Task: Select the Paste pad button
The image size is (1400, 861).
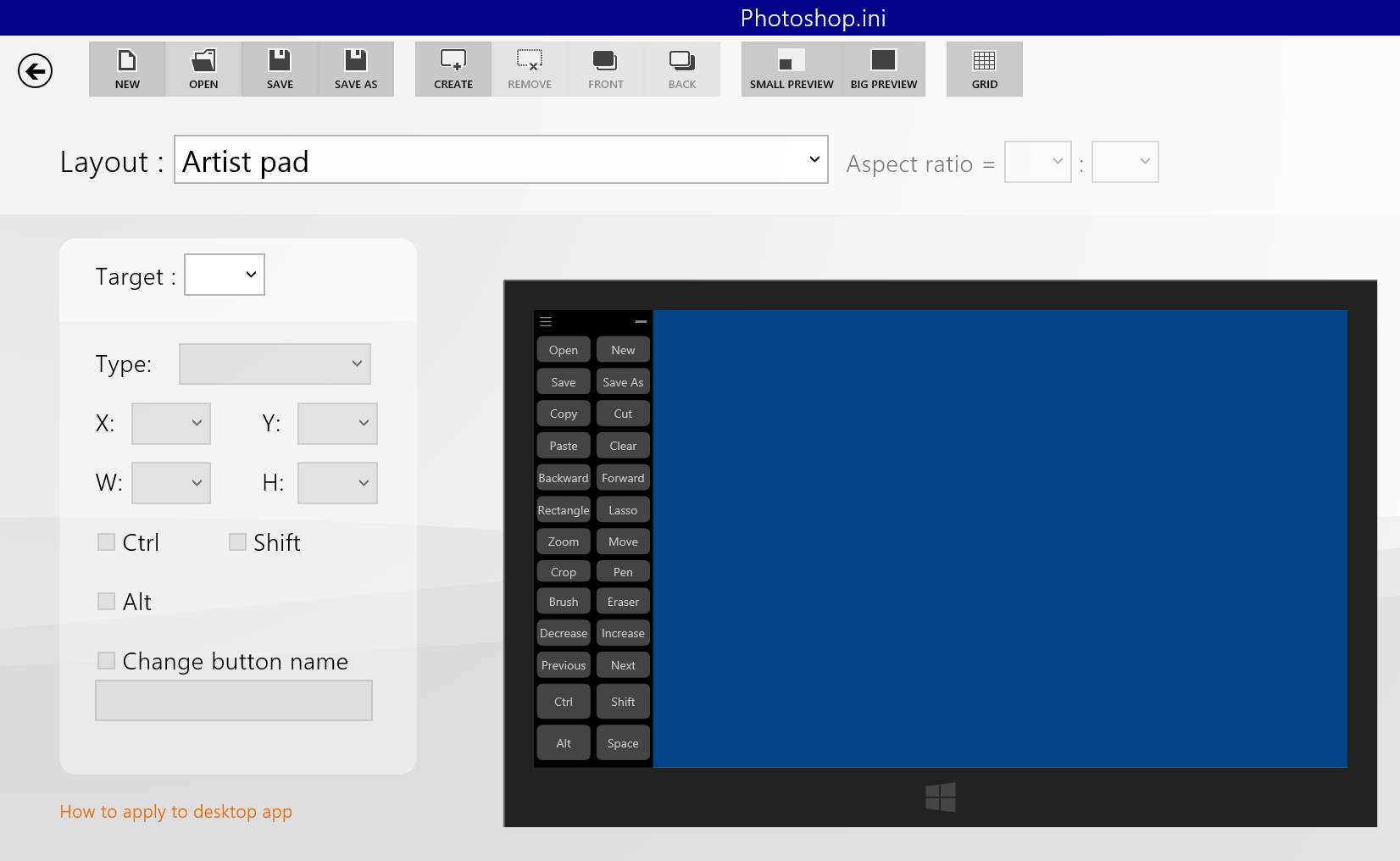Action: click(x=564, y=446)
